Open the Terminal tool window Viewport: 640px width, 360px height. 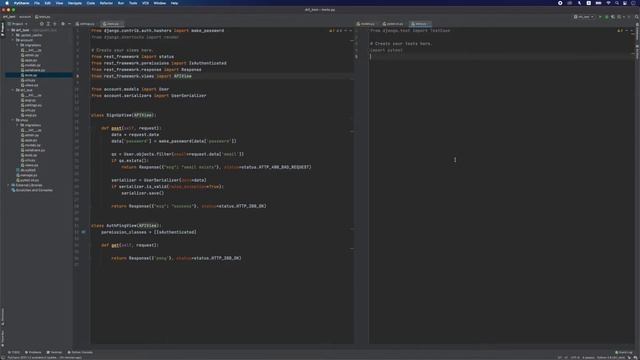(54, 352)
